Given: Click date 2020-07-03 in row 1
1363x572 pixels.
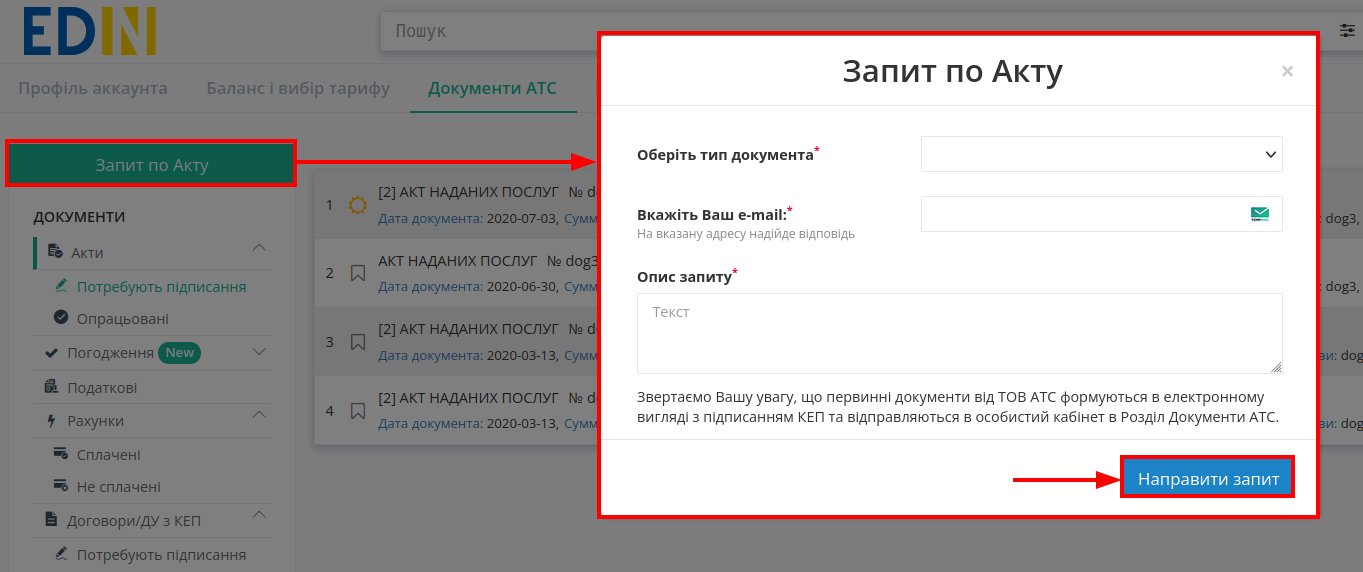Looking at the screenshot, I should [523, 217].
